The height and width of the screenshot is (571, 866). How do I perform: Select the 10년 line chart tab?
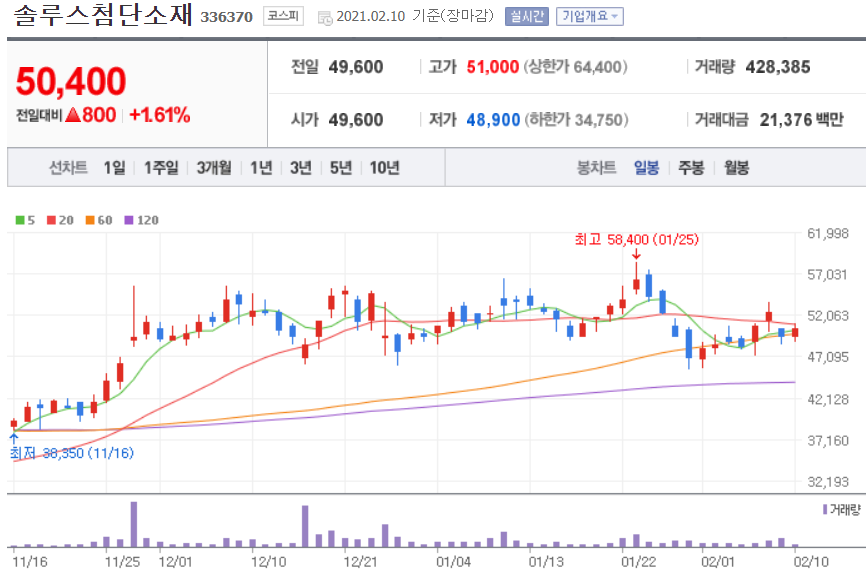click(x=384, y=167)
